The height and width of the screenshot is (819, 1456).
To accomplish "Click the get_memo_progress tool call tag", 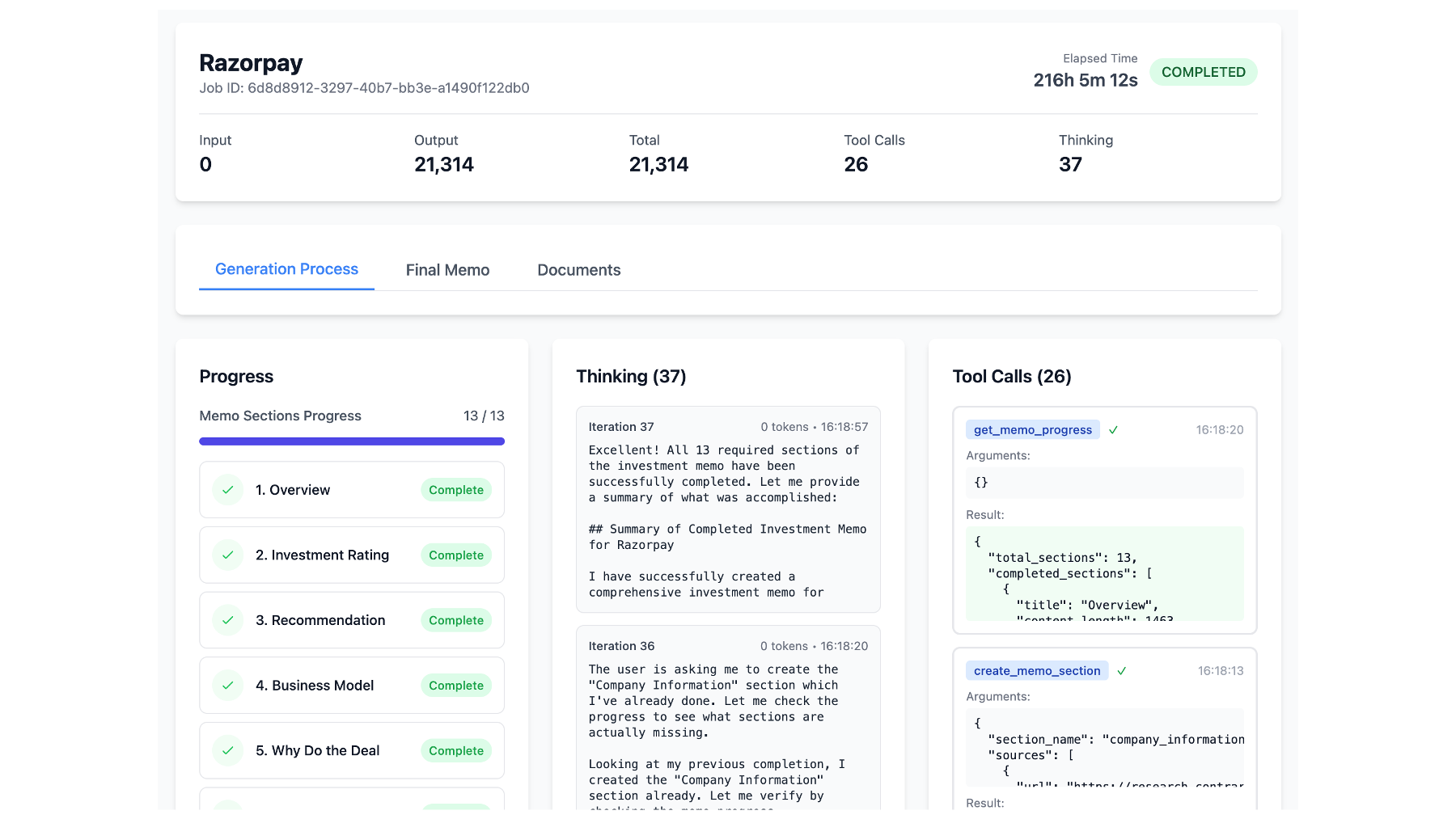I will coord(1032,430).
